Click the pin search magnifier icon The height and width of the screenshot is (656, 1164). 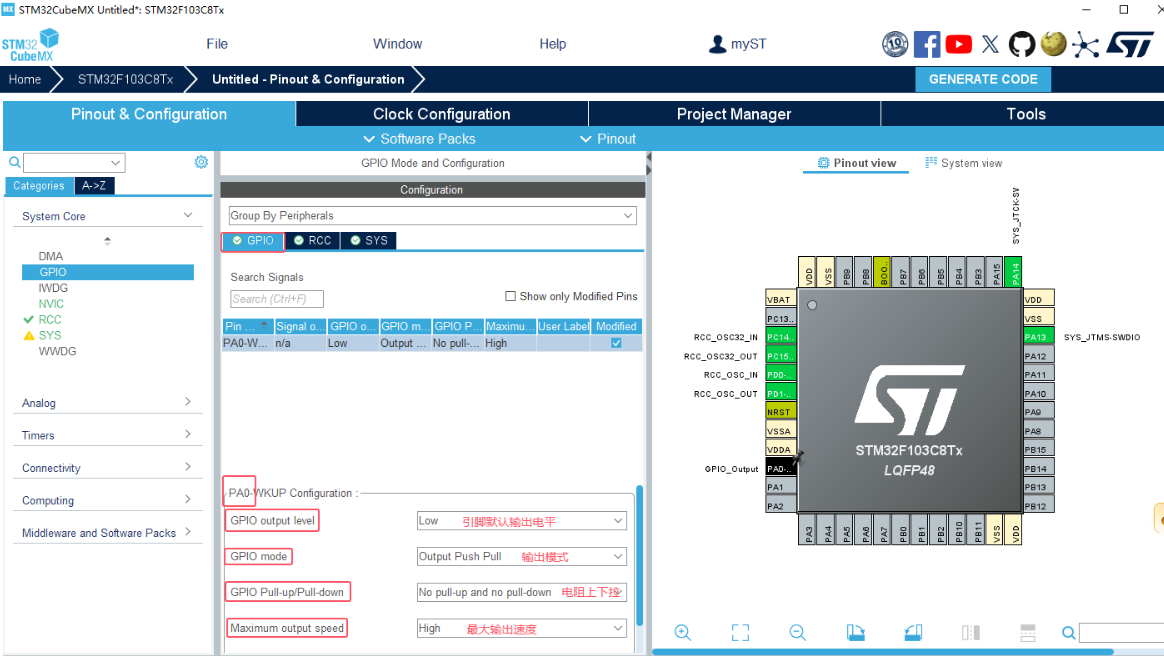[x=1068, y=632]
